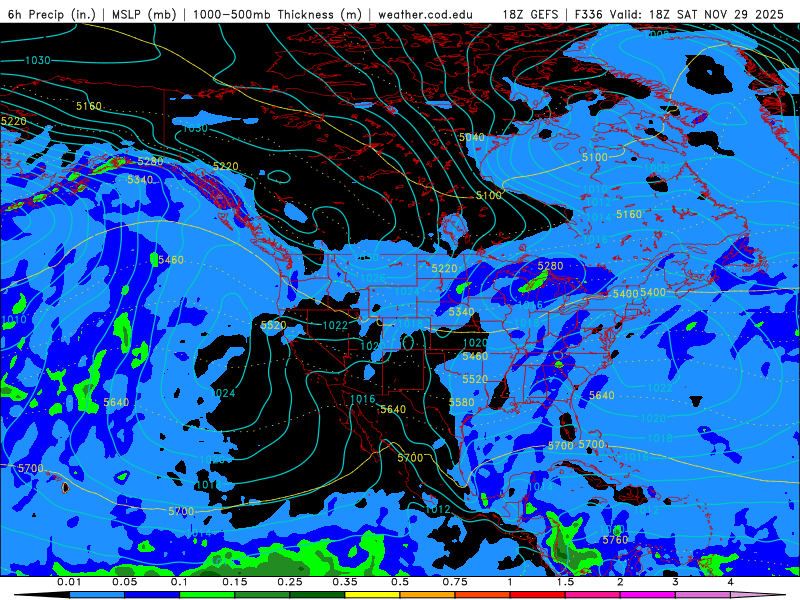Viewport: 800px width, 600px height.
Task: Click the 0.01 value on the precipitation scale
Action: (x=69, y=582)
